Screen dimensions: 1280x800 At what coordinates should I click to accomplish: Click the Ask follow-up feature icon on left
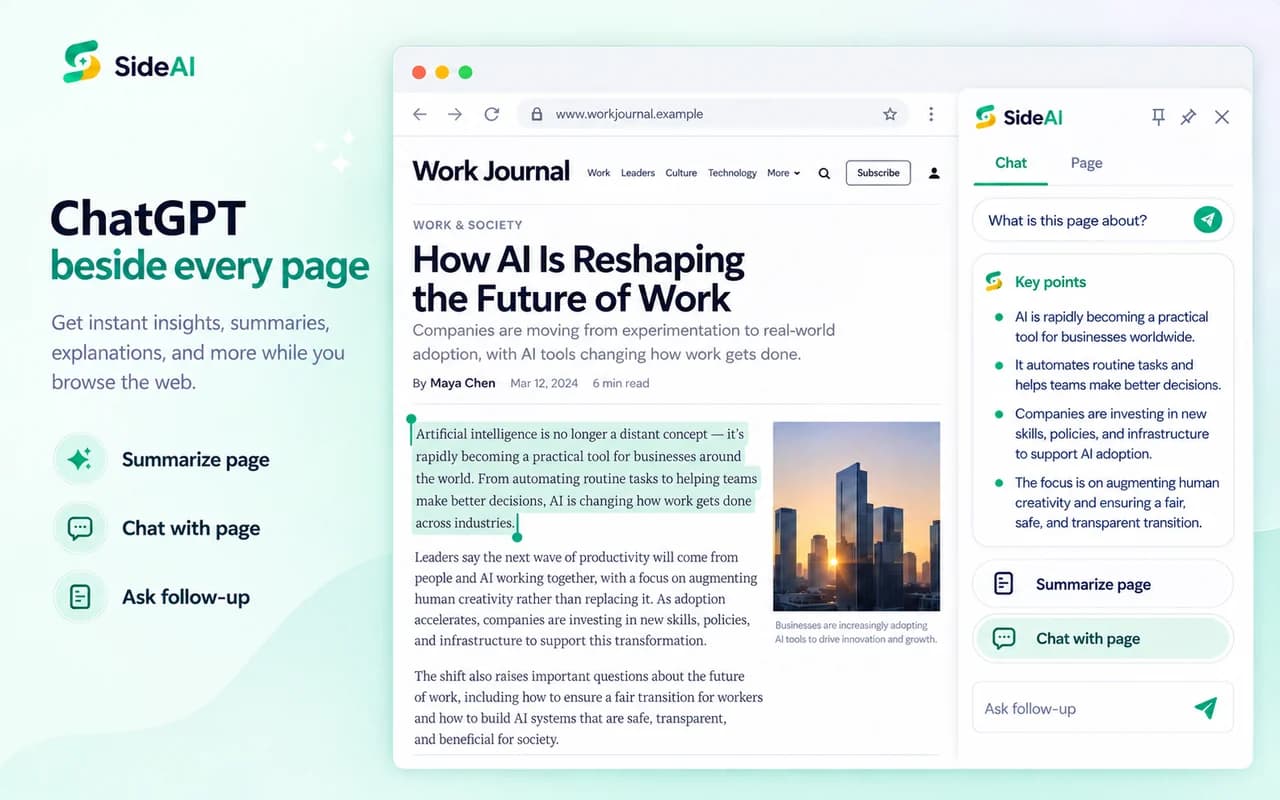[80, 597]
